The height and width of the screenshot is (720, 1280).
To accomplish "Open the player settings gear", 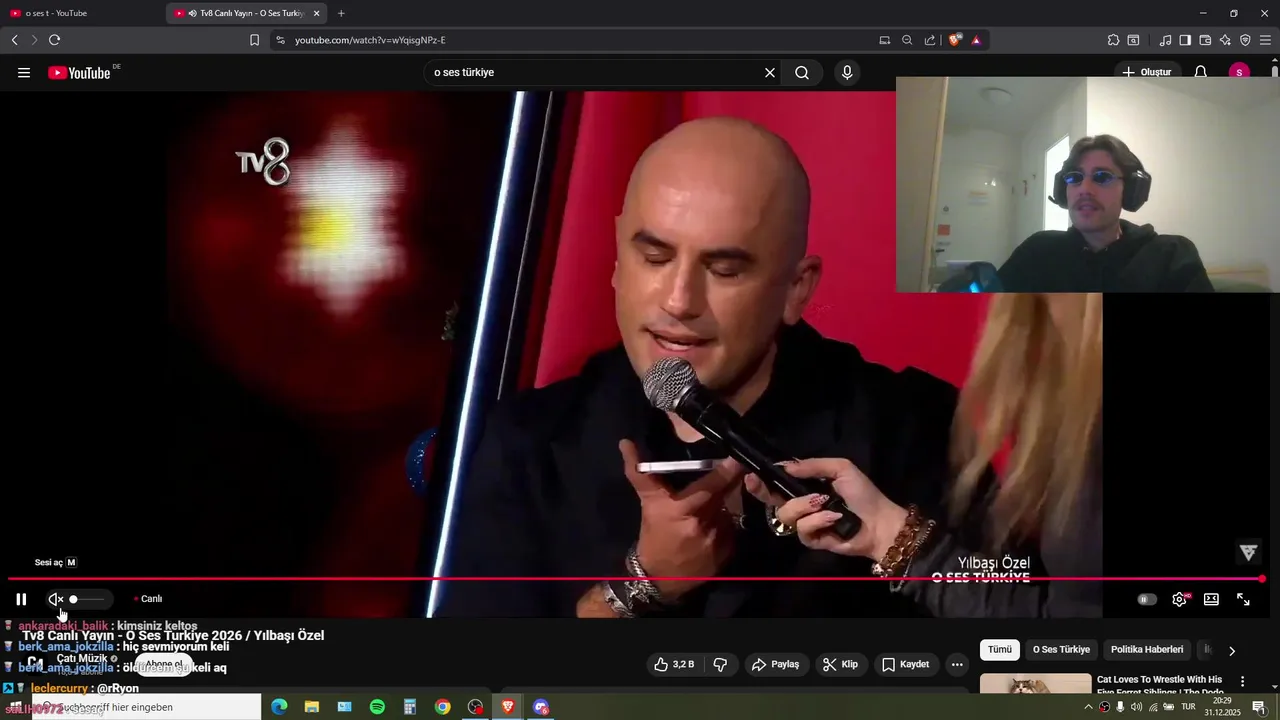I will [1180, 599].
